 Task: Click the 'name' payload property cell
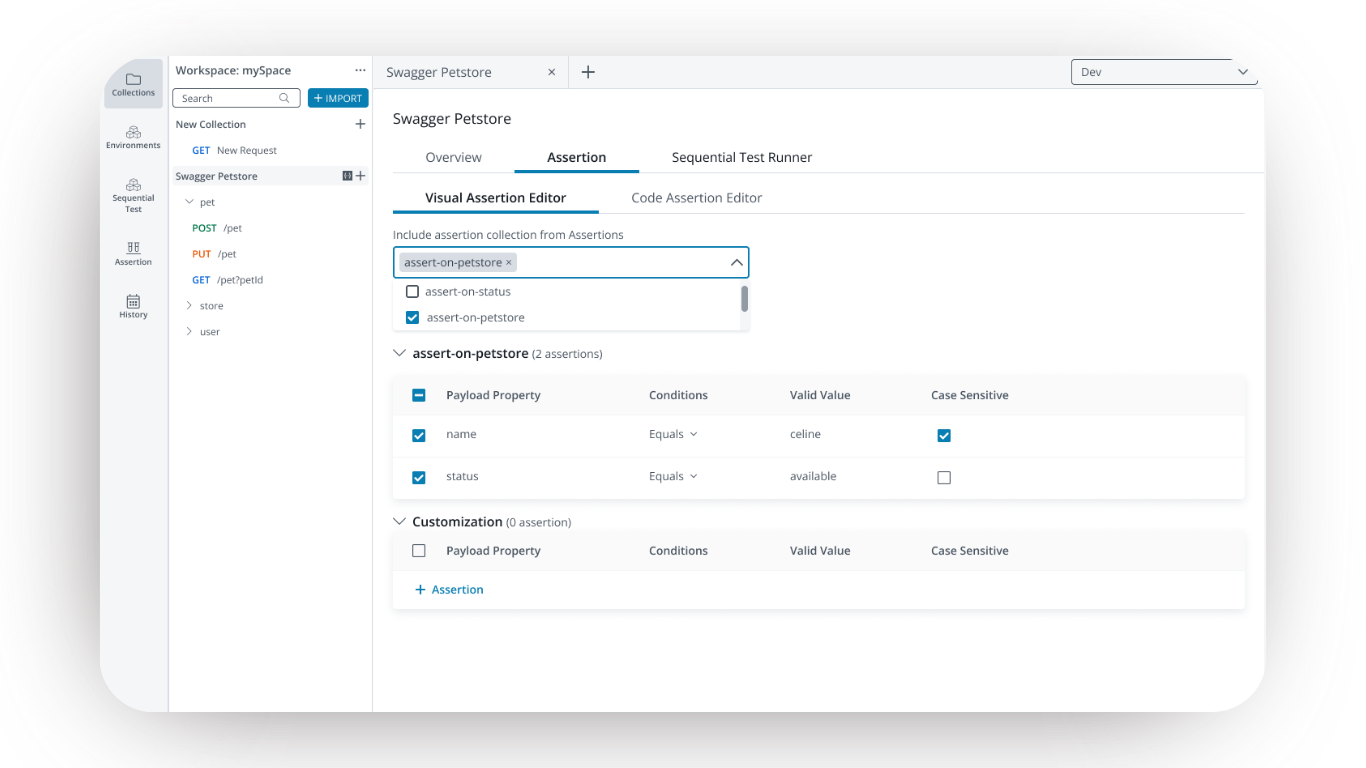[461, 435]
